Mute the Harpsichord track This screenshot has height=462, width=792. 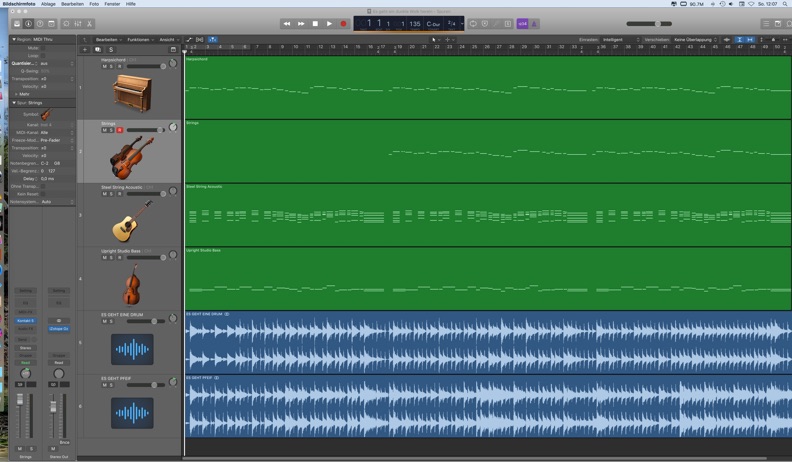point(105,66)
